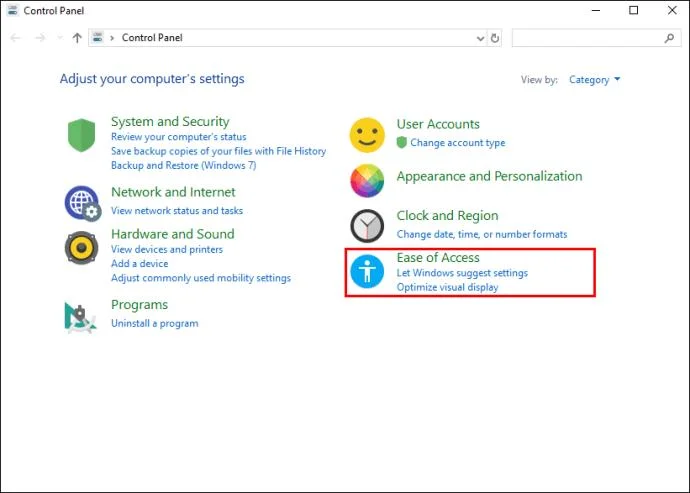690x493 pixels.
Task: Go up one level with the up arrow
Action: 77,38
